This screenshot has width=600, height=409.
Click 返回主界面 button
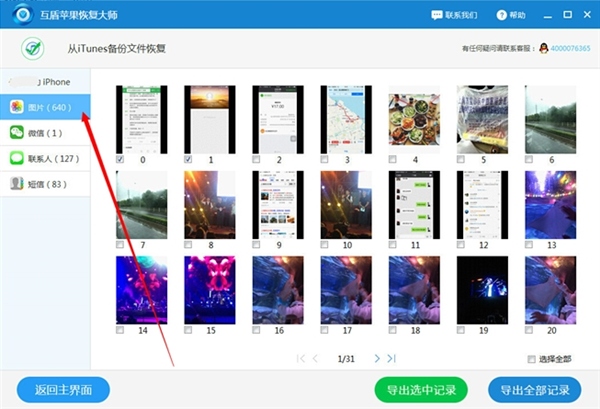63,390
